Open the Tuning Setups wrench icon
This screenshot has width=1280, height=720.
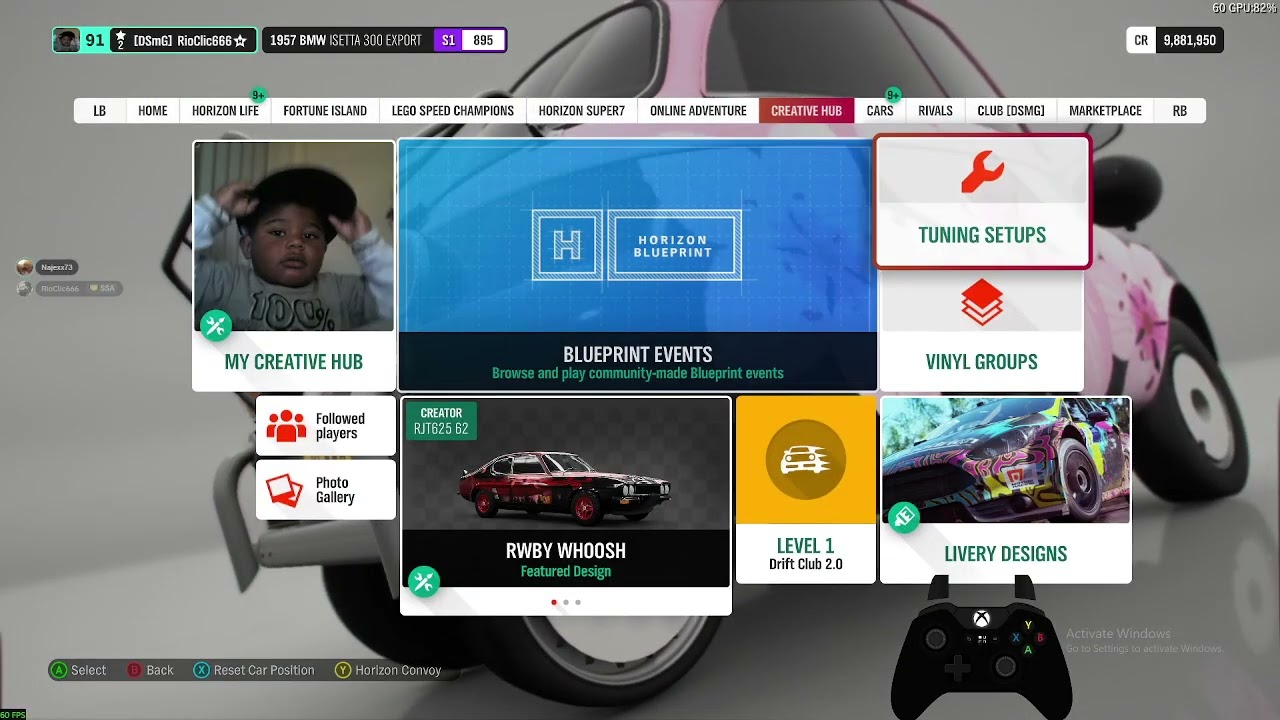tap(982, 172)
